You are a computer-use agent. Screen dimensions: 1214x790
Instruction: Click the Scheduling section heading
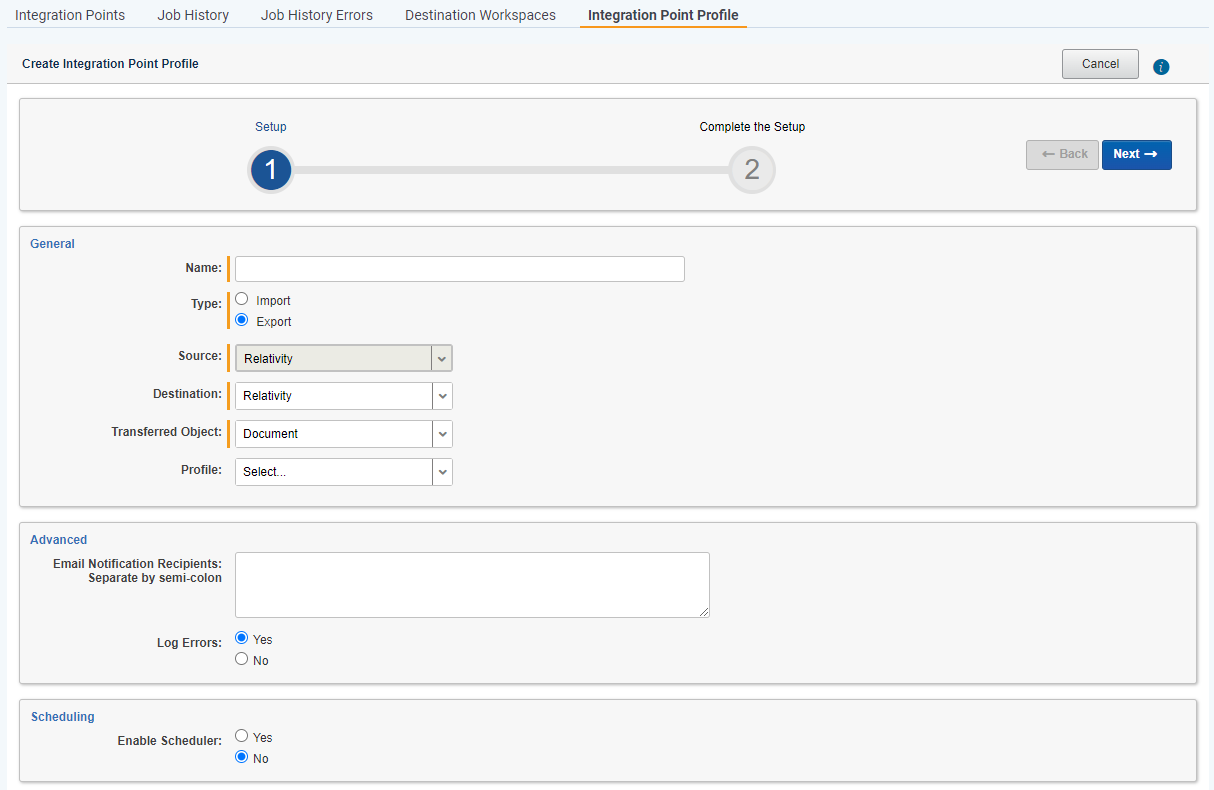(63, 717)
